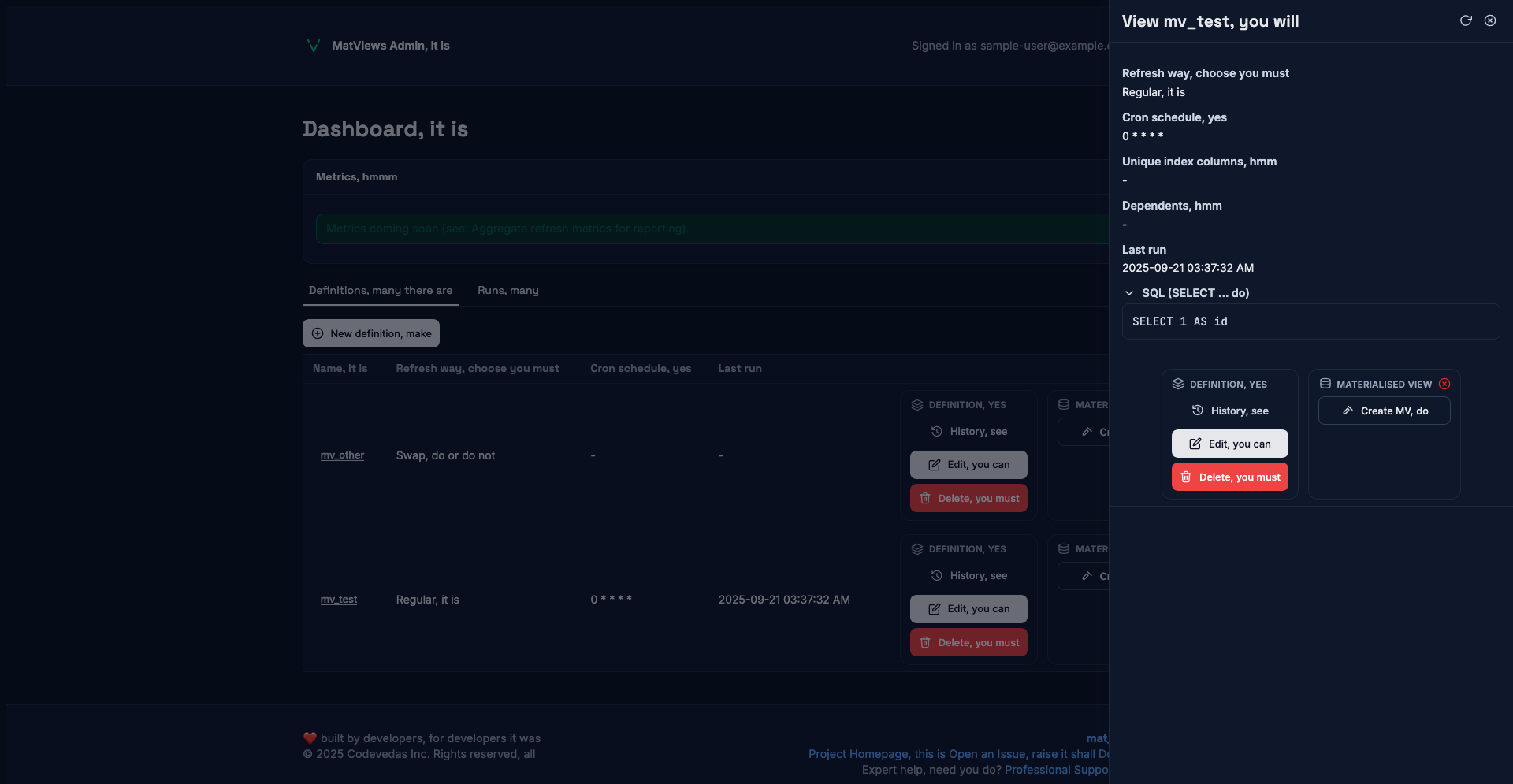Click red status icon beside Materialised View
Screen dimensions: 1513x784
[x=1444, y=384]
